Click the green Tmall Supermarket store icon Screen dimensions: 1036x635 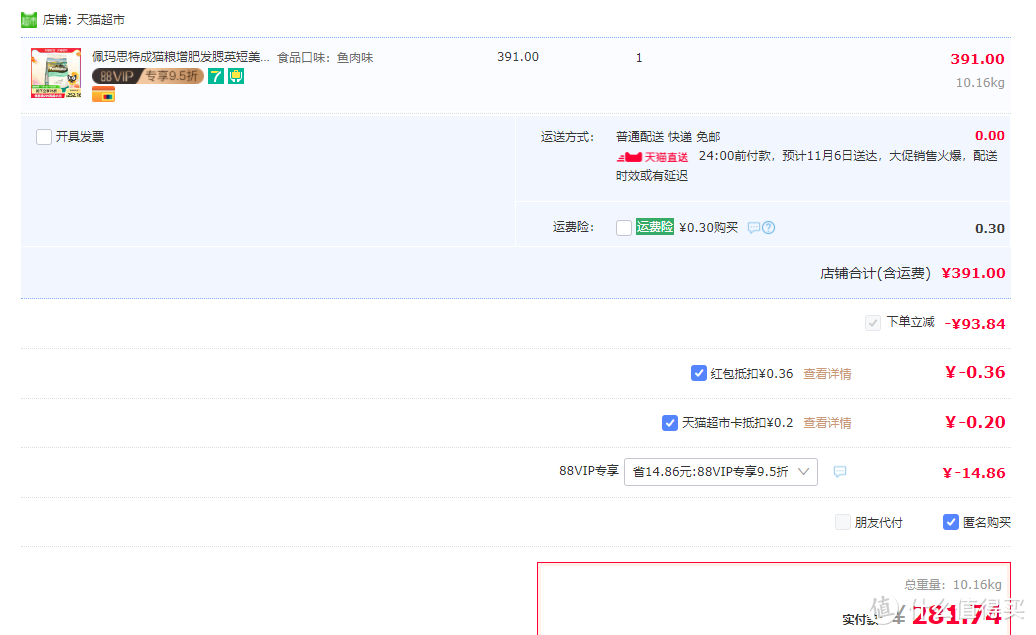(x=29, y=19)
